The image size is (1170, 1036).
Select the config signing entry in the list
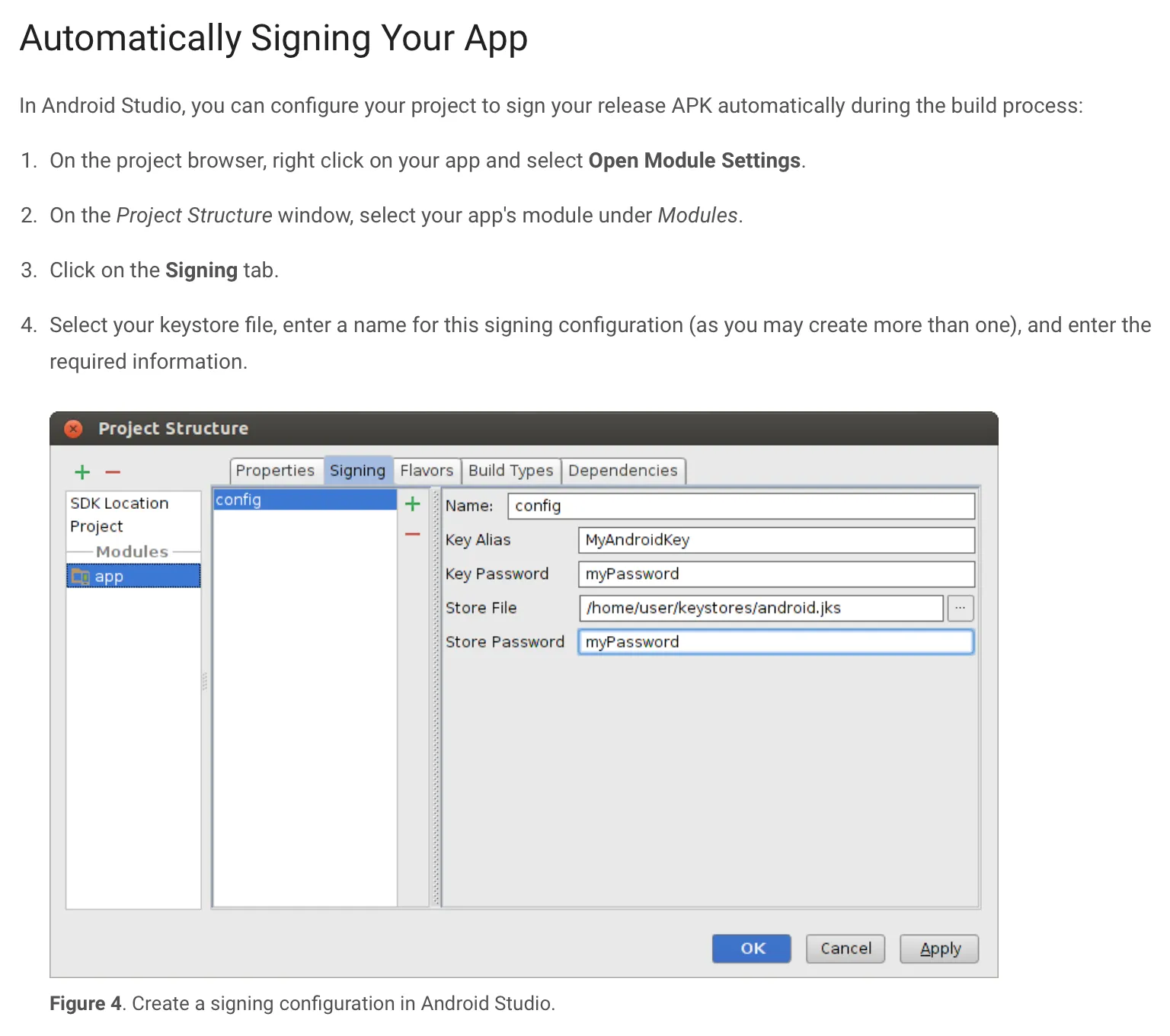click(x=305, y=500)
